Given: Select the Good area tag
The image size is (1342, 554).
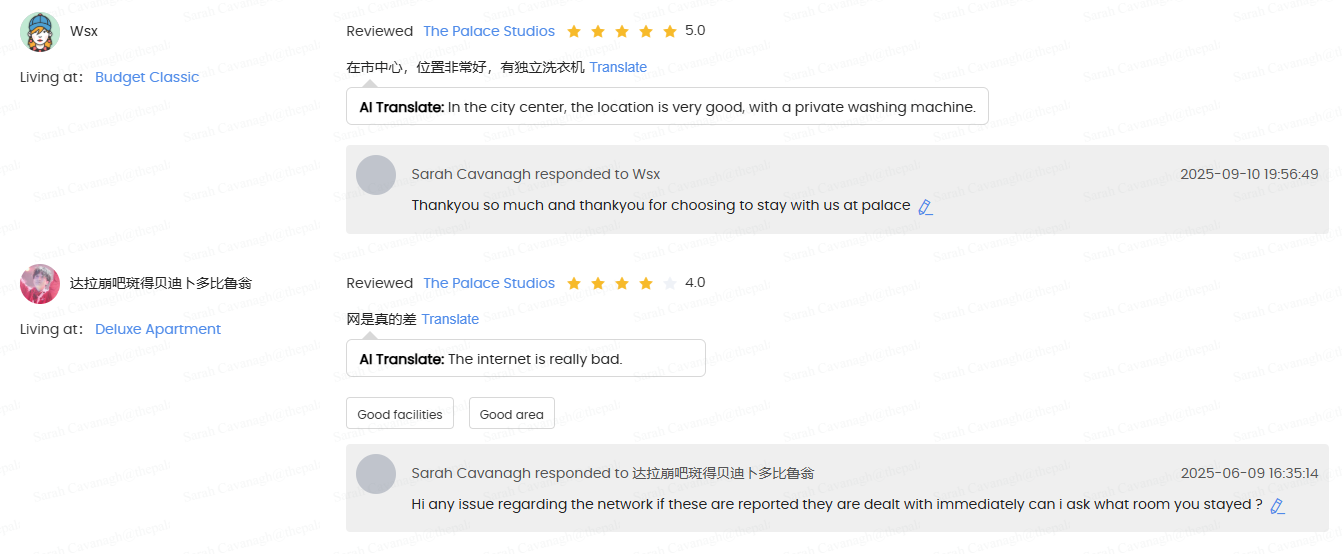Looking at the screenshot, I should click(512, 414).
